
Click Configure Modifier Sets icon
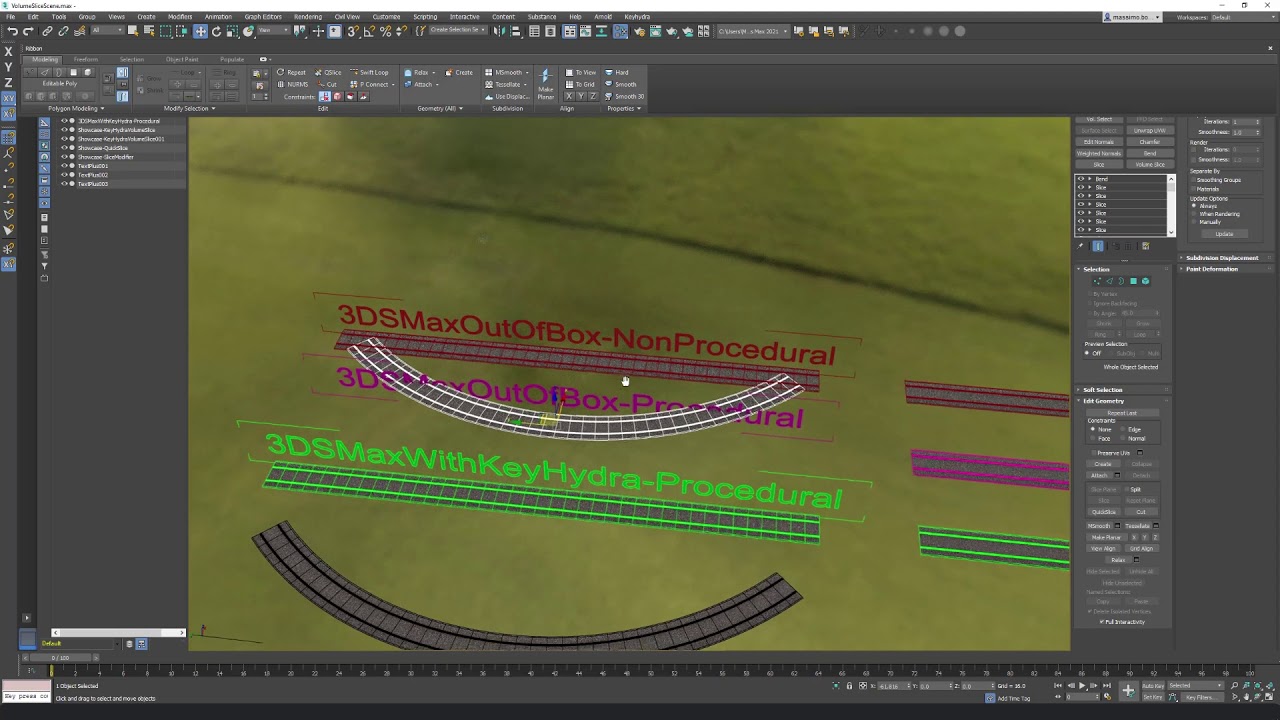(x=1145, y=246)
